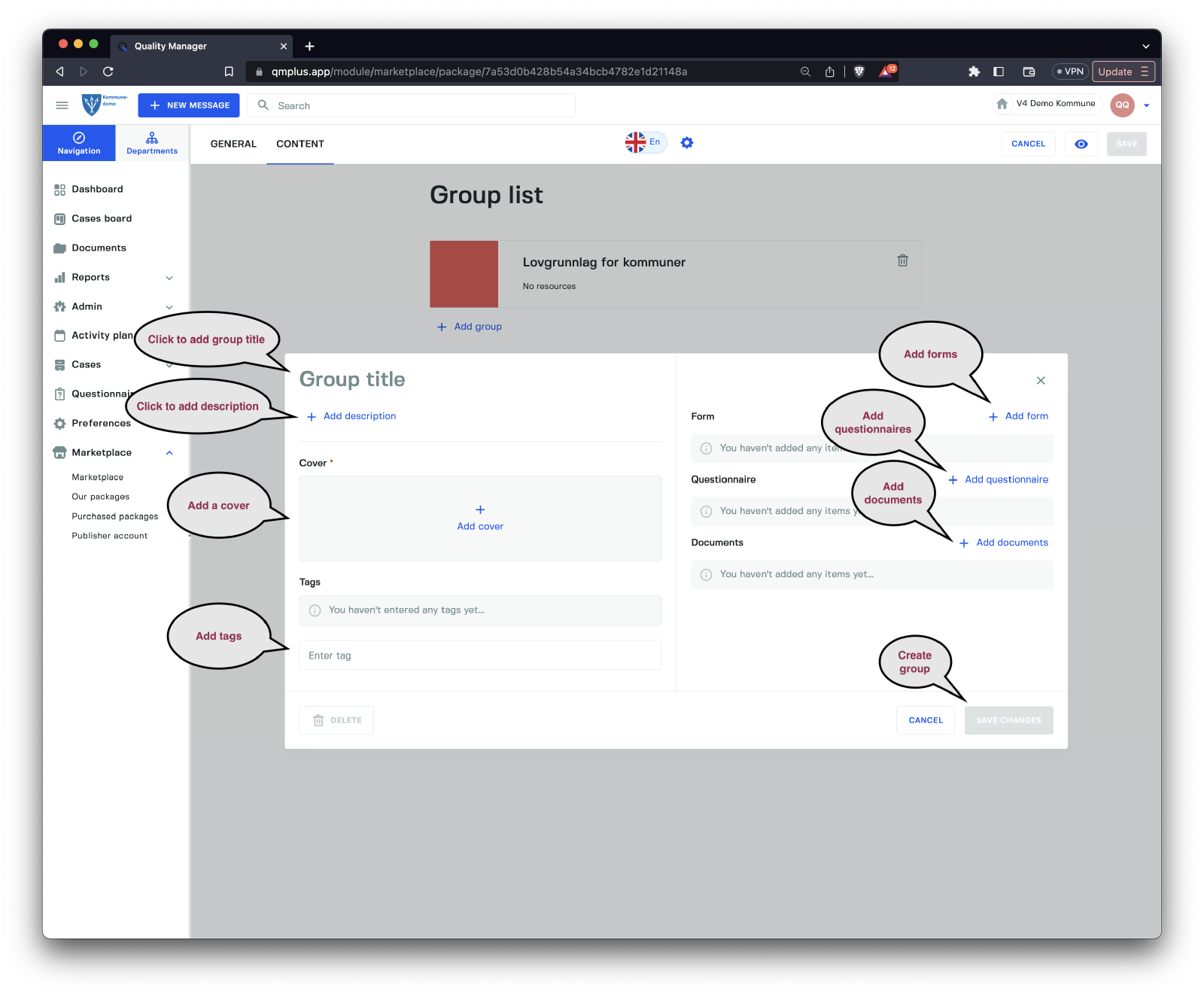Open Our packages in sidebar

click(x=101, y=497)
